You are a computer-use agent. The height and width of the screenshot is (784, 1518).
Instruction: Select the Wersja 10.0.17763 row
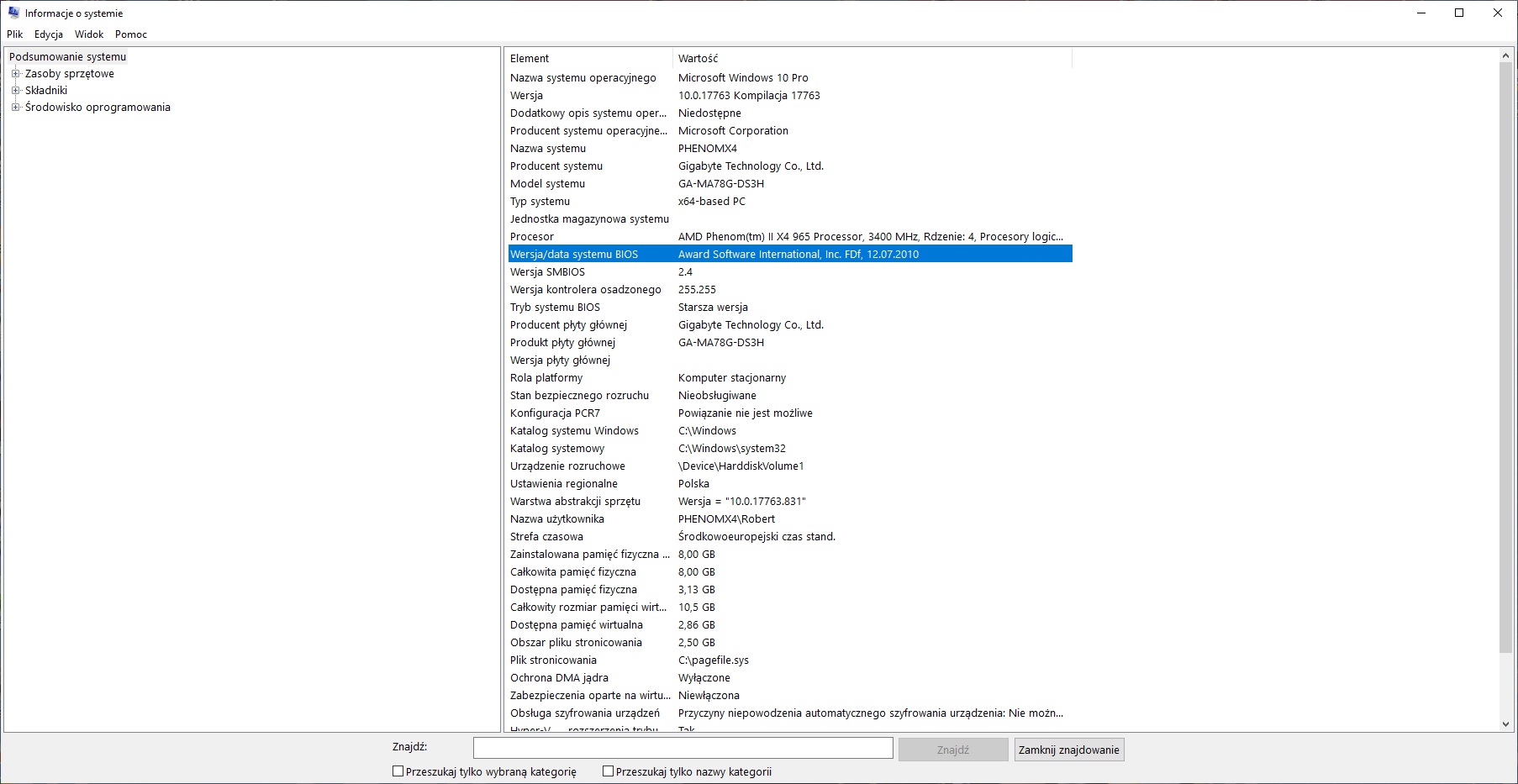click(x=790, y=96)
